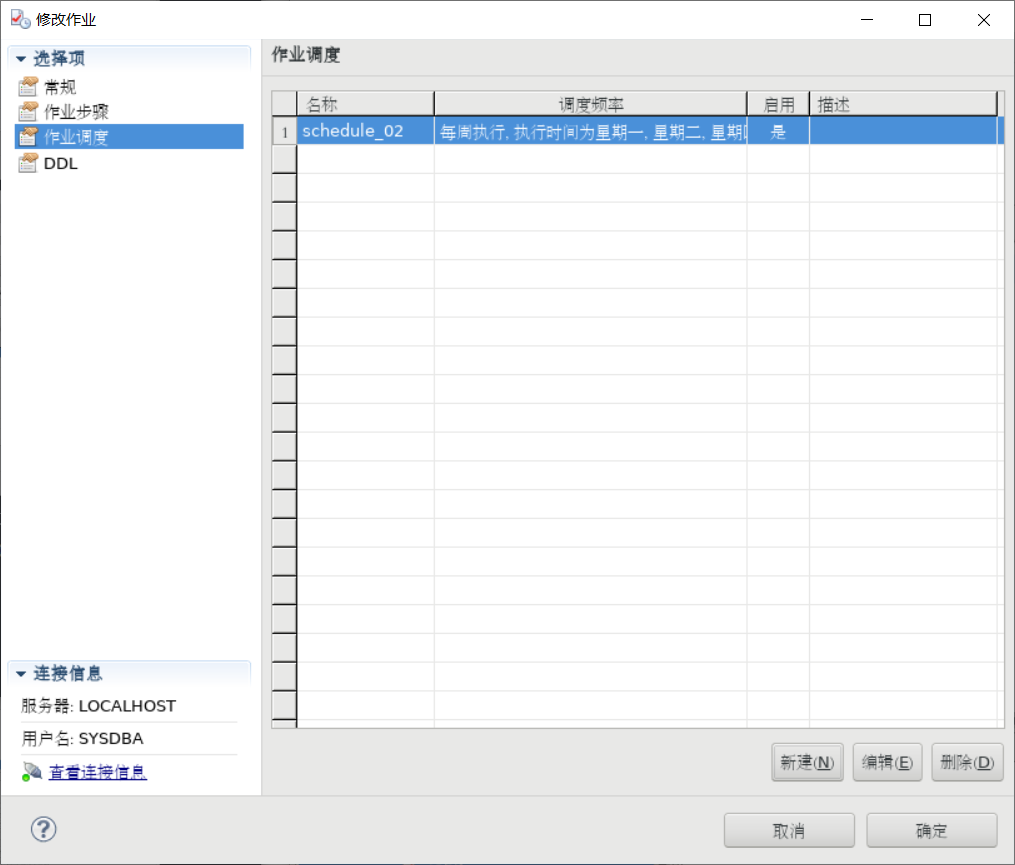Image resolution: width=1015 pixels, height=865 pixels.
Task: Click the 删除(D) button
Action: coord(967,762)
